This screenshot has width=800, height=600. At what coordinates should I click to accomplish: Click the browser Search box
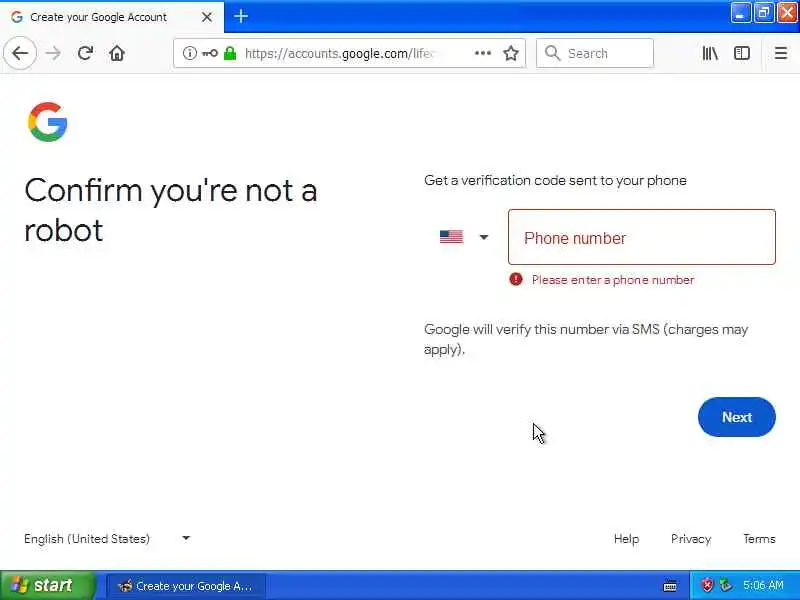[595, 53]
